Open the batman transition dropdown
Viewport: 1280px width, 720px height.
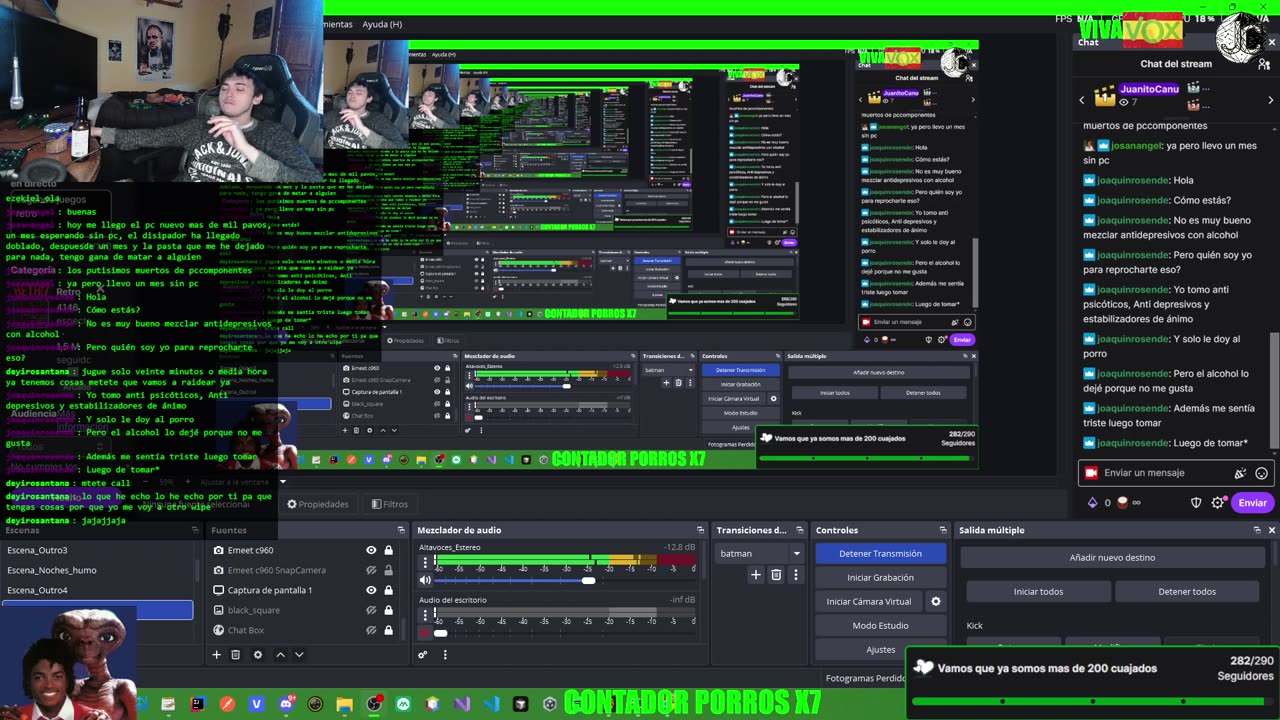coord(759,553)
